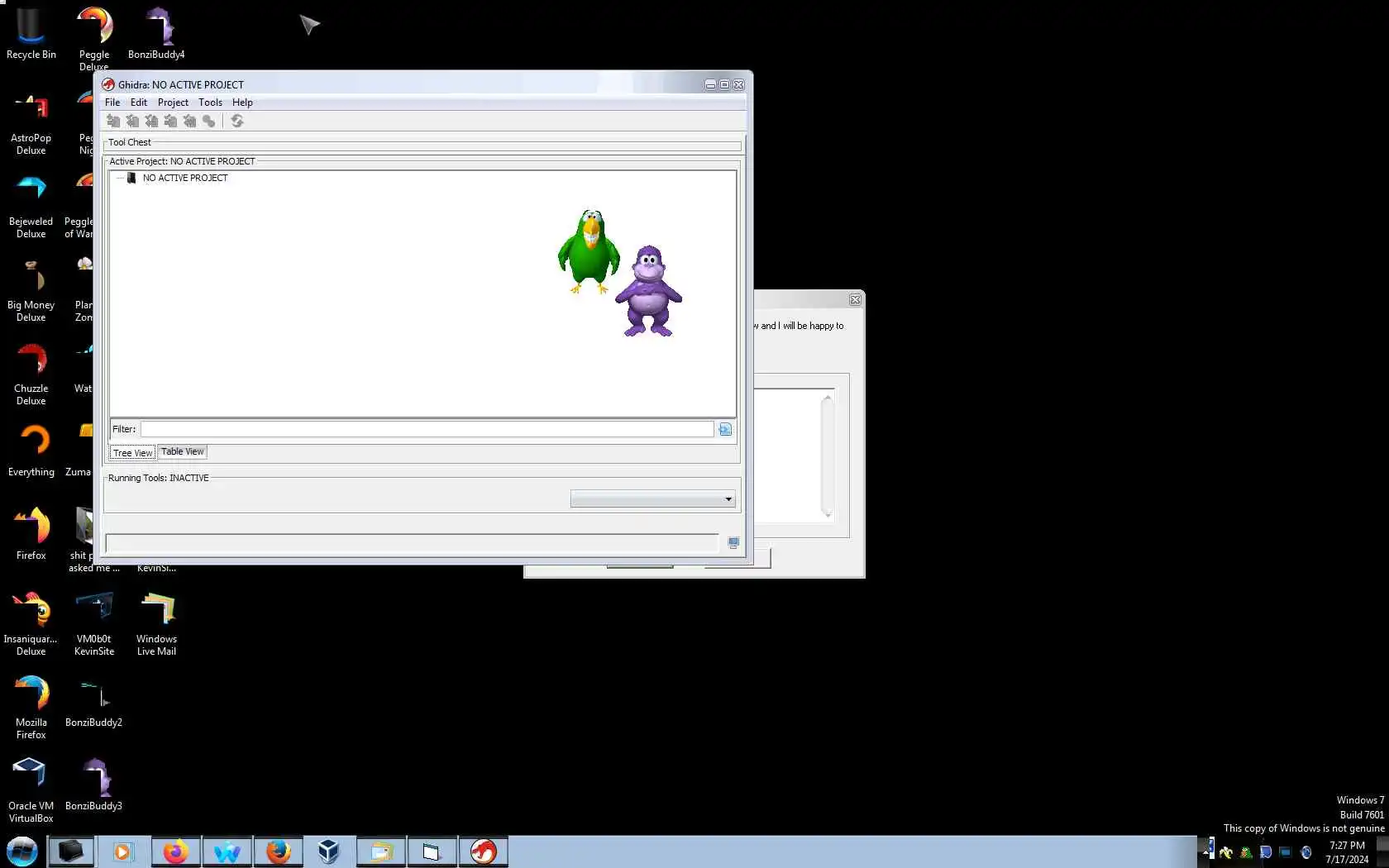Click the fifth folder toolbar icon in Ghidra
Screen dimensions: 1389x868
(x=189, y=121)
